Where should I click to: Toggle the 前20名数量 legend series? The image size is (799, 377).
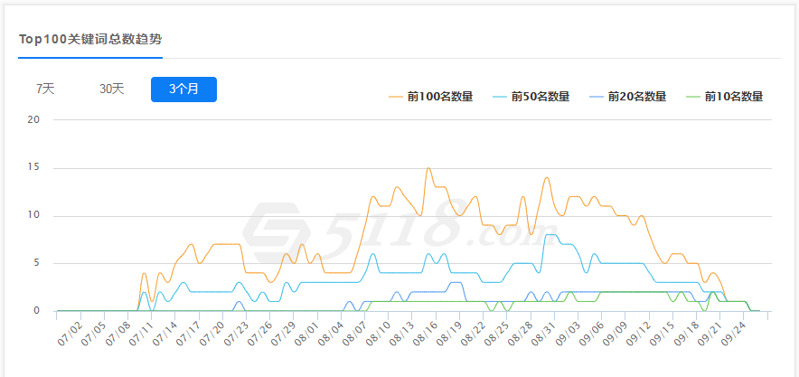coord(627,96)
